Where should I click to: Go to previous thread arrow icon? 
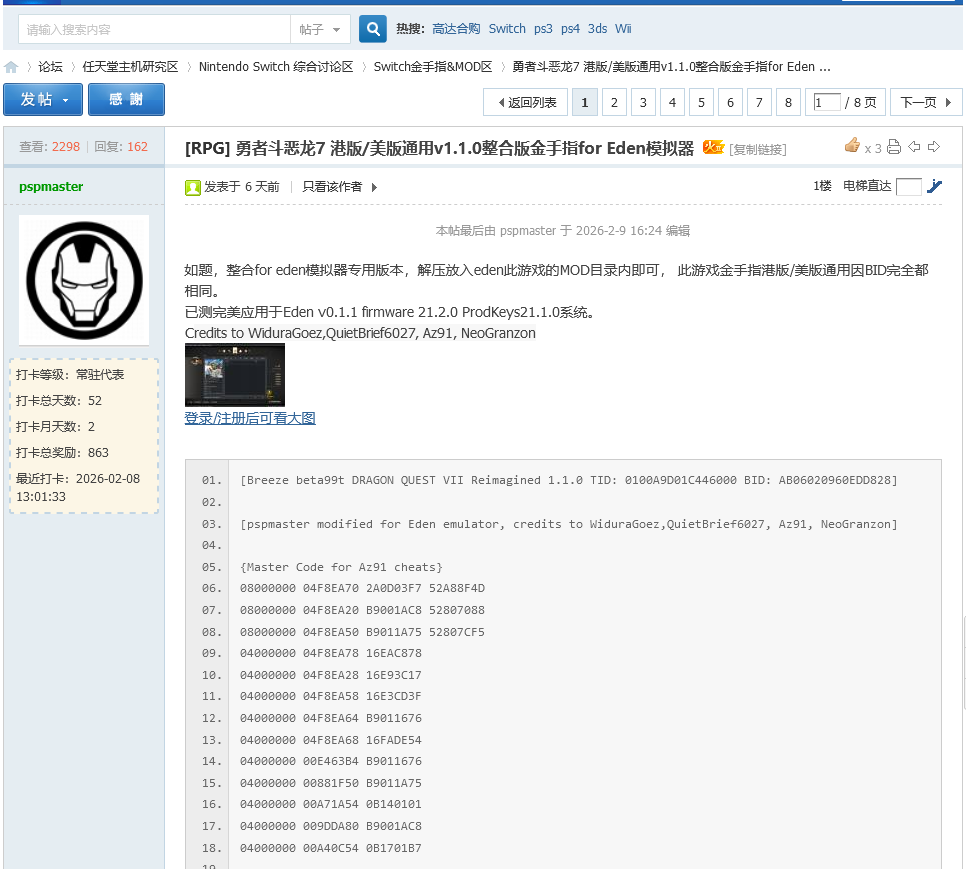pos(914,147)
